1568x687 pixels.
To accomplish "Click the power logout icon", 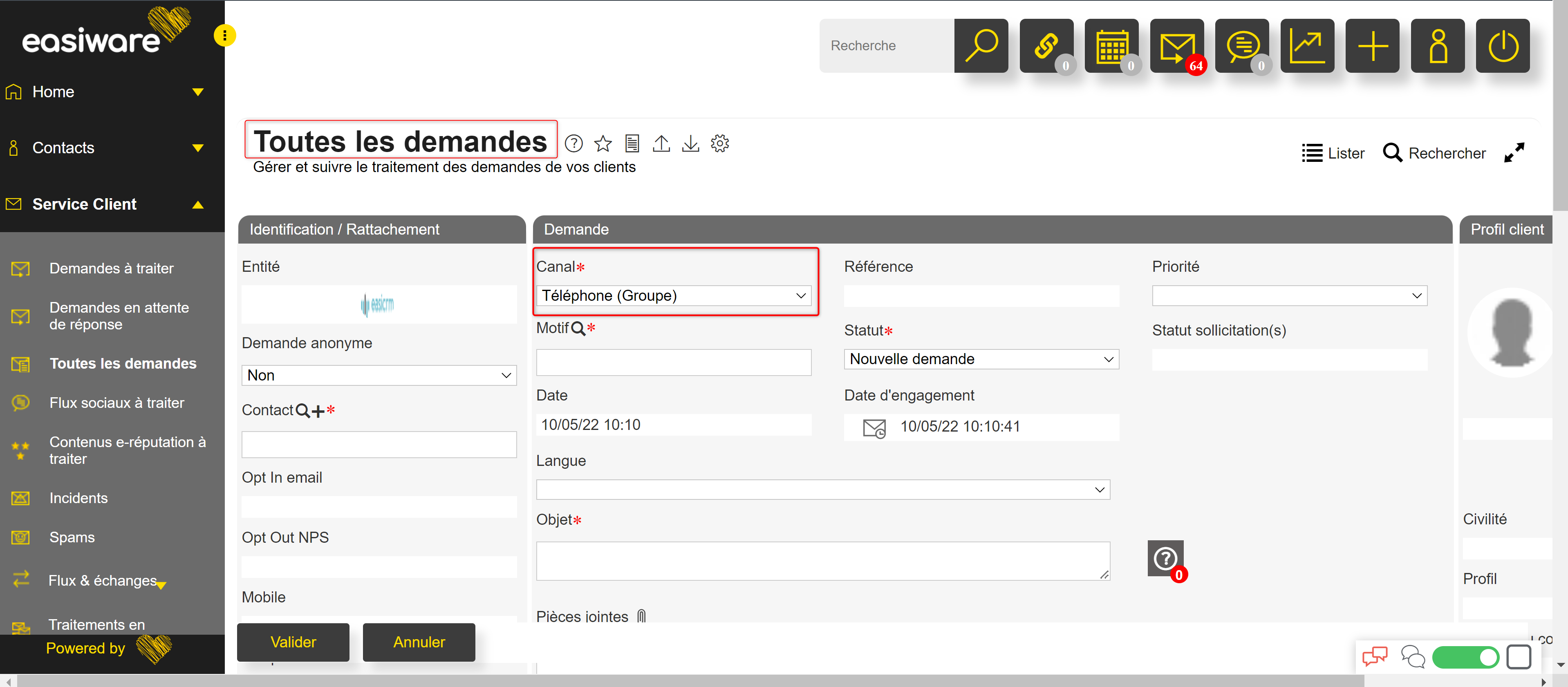I will tap(1502, 46).
